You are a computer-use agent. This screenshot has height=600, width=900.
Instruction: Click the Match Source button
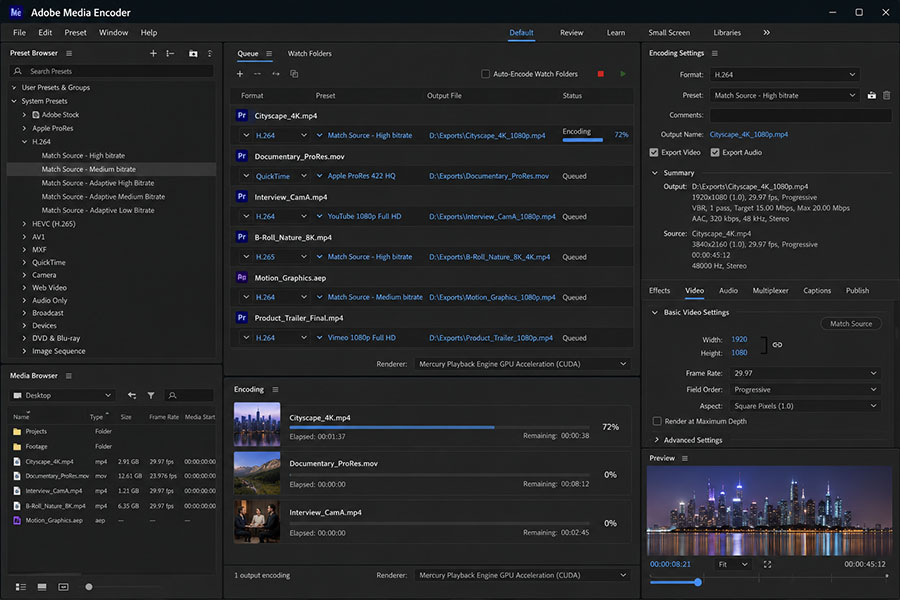pos(851,324)
